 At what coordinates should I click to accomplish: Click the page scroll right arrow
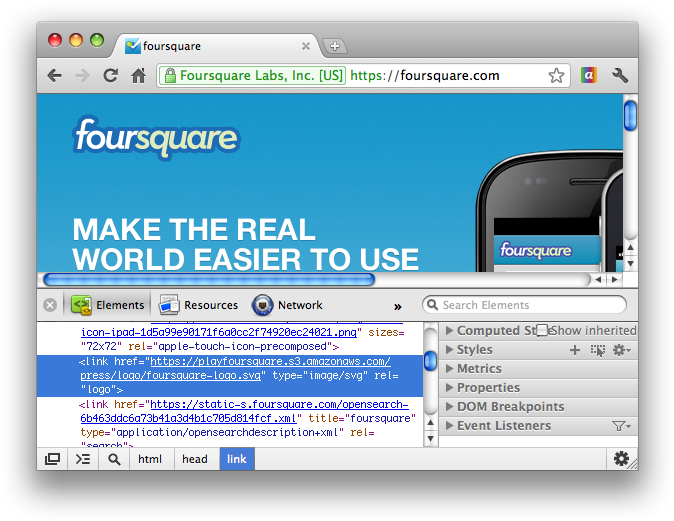pyautogui.click(x=615, y=279)
